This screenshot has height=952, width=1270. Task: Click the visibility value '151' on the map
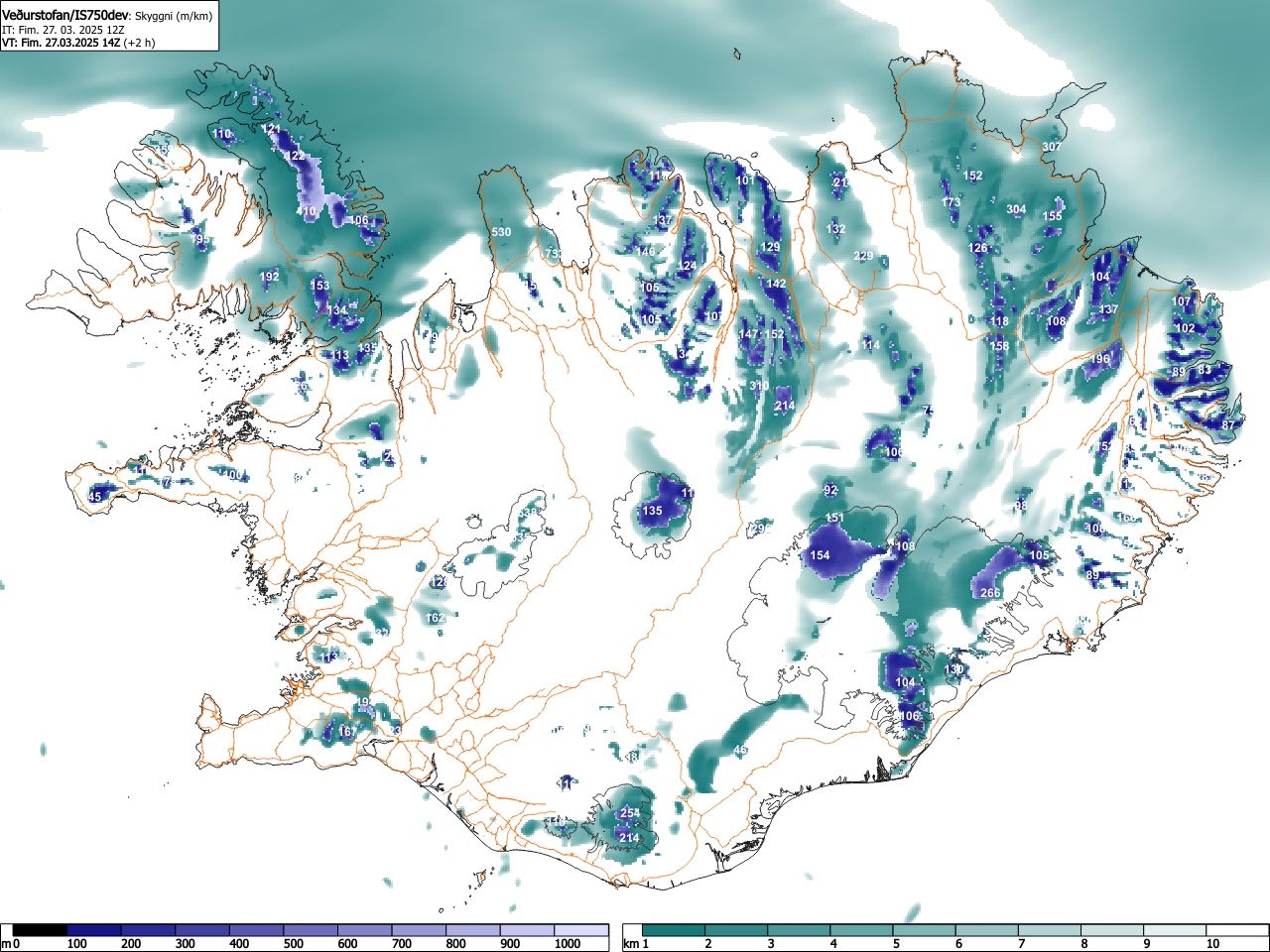pos(834,519)
